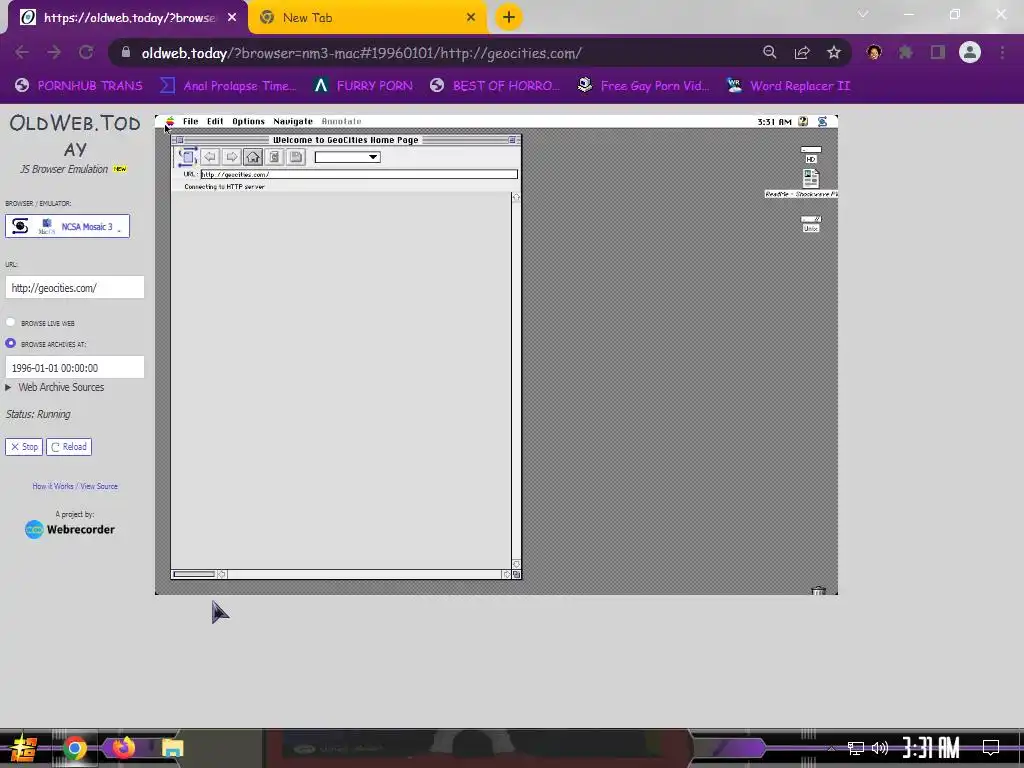Open Chrome three-dot menu
This screenshot has width=1024, height=768.
tap(1002, 53)
